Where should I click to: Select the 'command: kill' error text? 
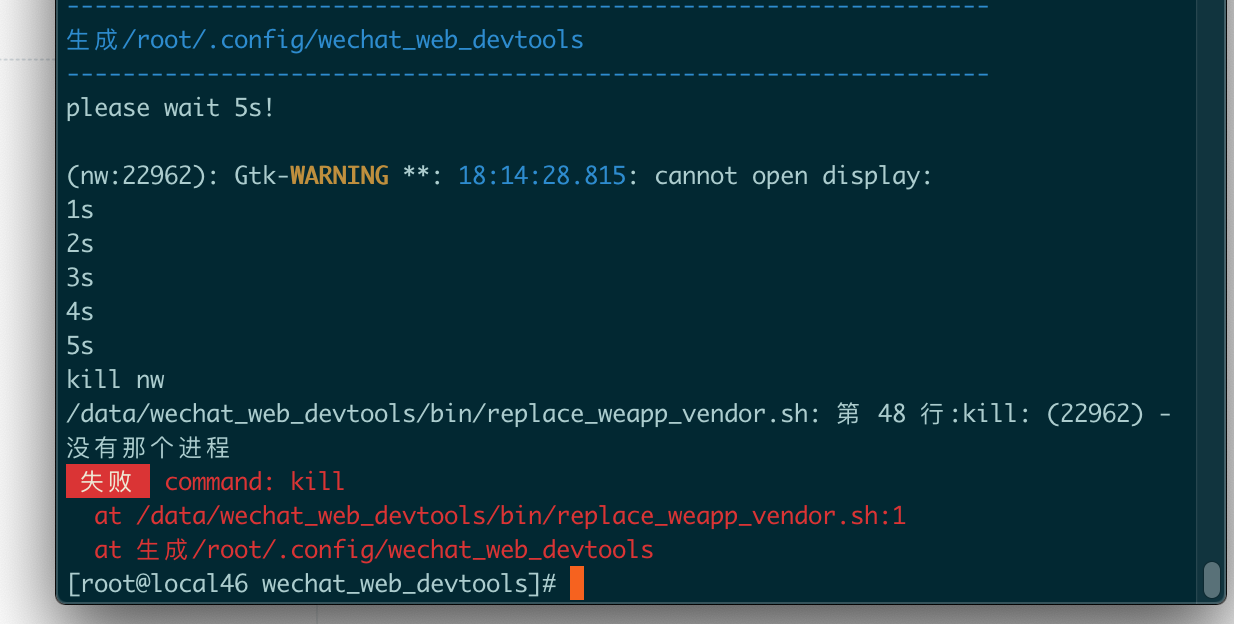255,481
